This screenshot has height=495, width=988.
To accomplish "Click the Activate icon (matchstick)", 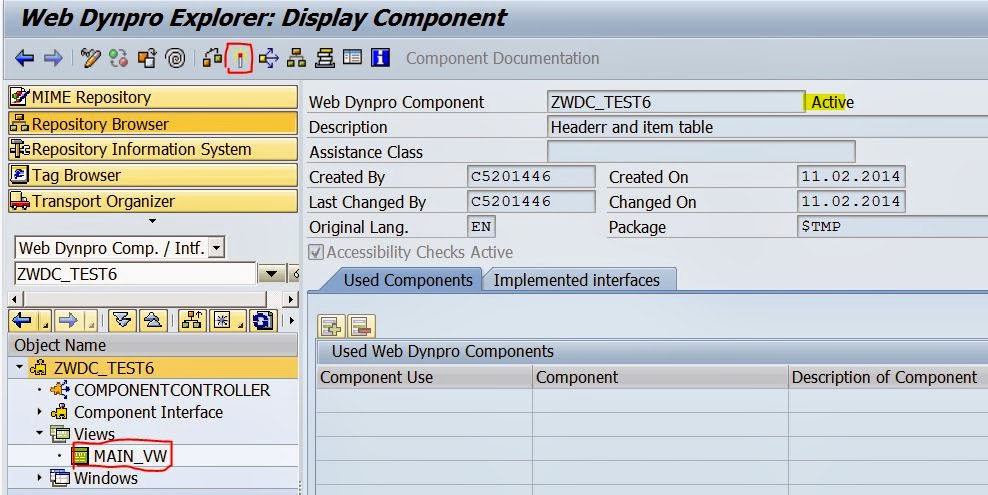I will coord(240,59).
